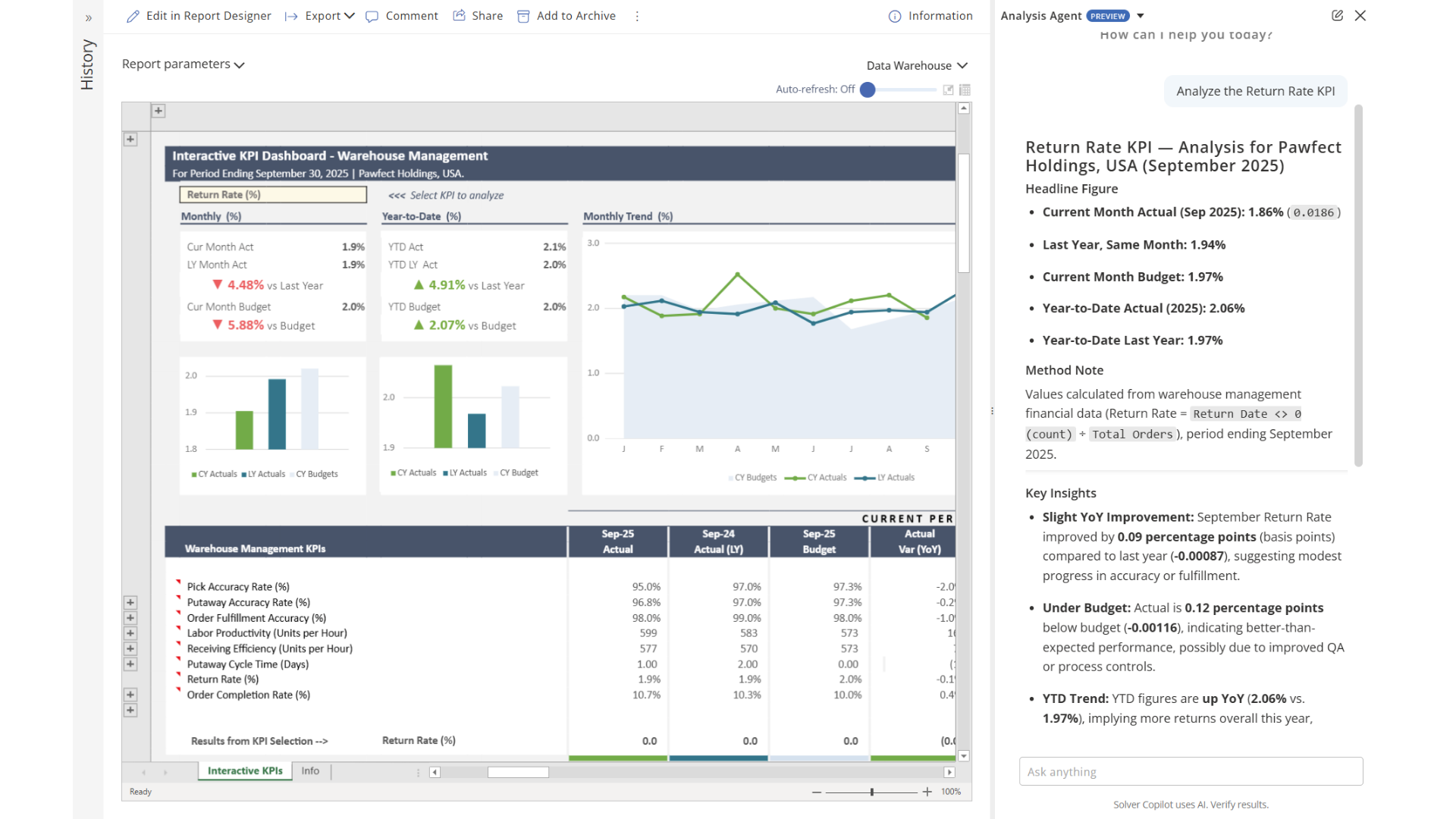Viewport: 1456px width, 819px height.
Task: Select the Interactive KPIs sheet tab
Action: 245,770
